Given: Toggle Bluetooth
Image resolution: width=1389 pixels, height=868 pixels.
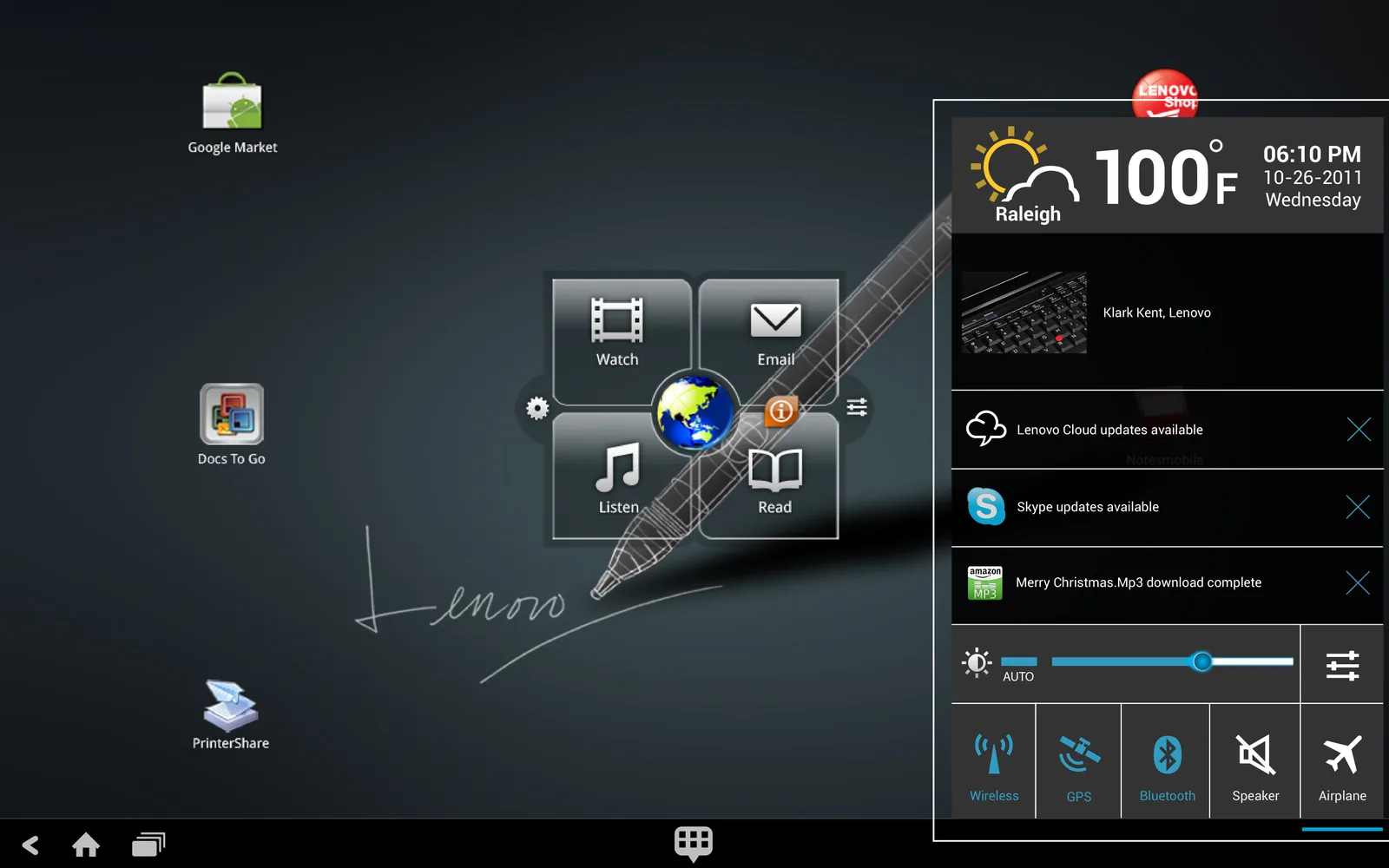Looking at the screenshot, I should 1167,761.
